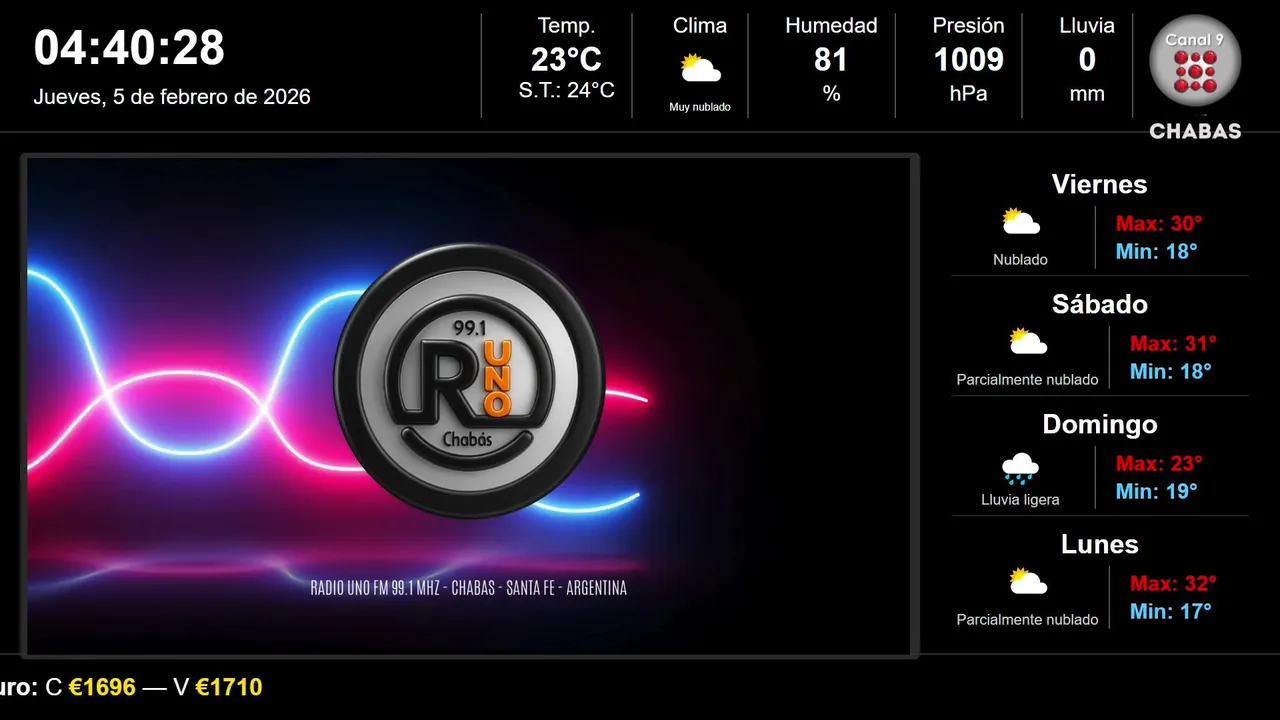
Task: Click the Temp. heading
Action: click(x=566, y=26)
